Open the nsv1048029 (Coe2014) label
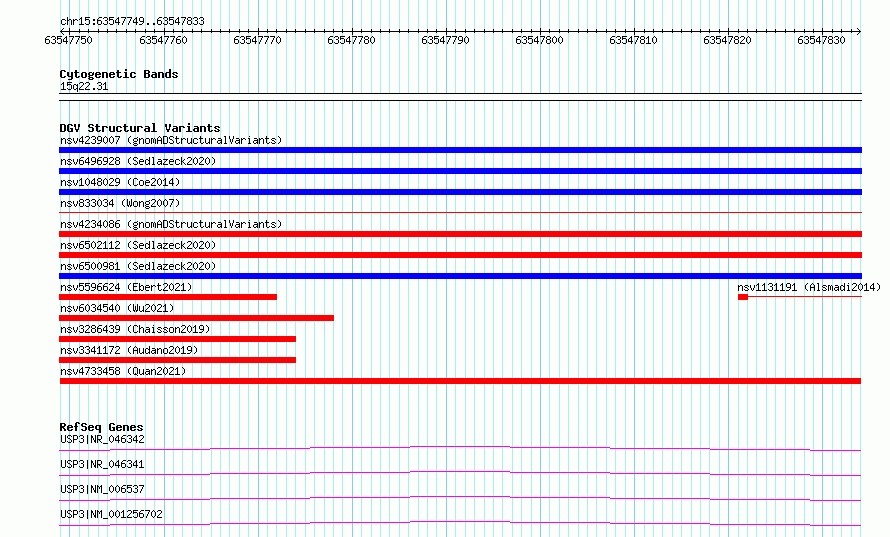The width and height of the screenshot is (890, 537). pos(120,182)
